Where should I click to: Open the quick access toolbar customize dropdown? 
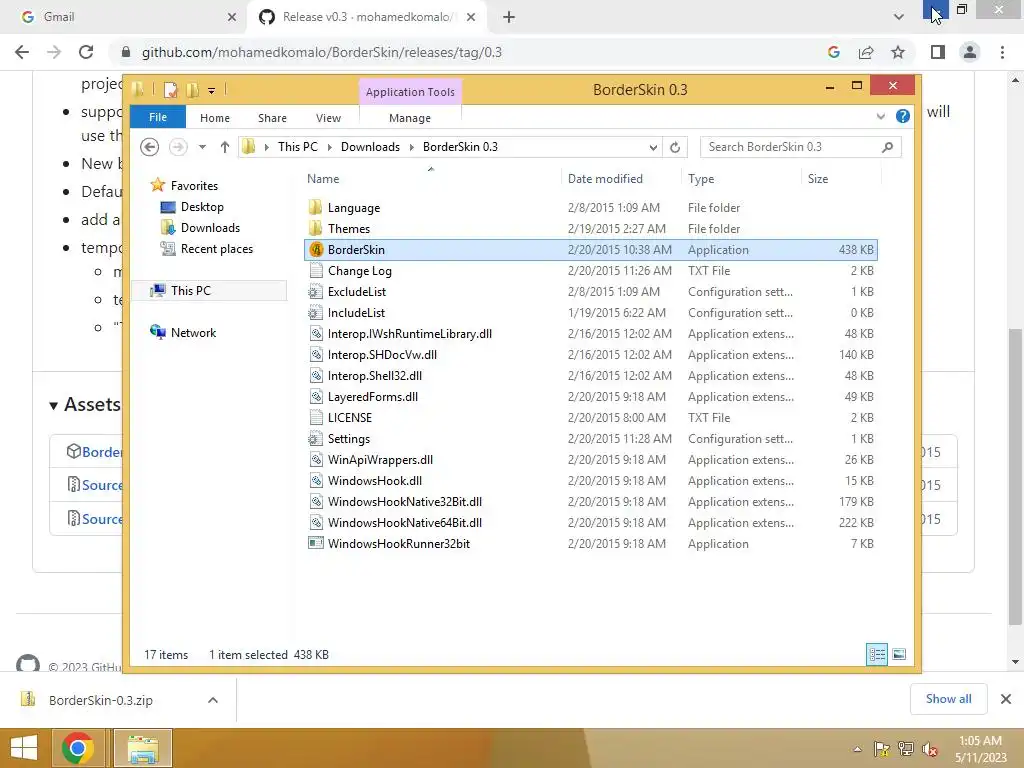(x=212, y=91)
